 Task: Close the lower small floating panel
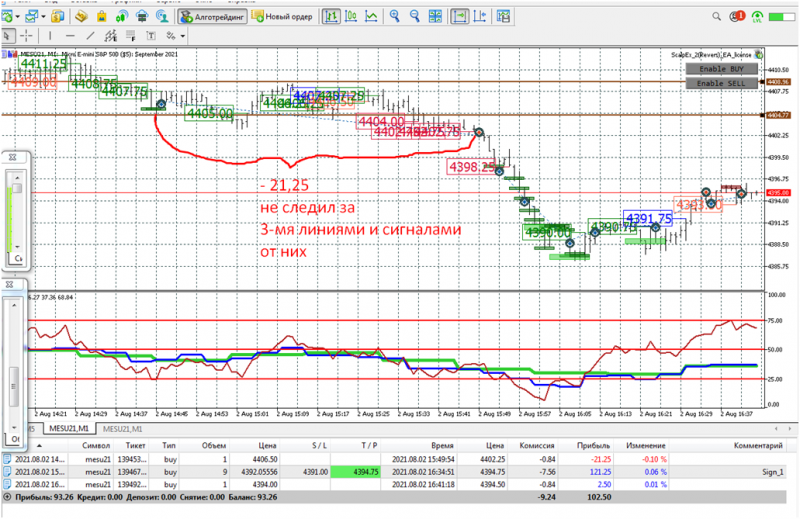point(9,284)
